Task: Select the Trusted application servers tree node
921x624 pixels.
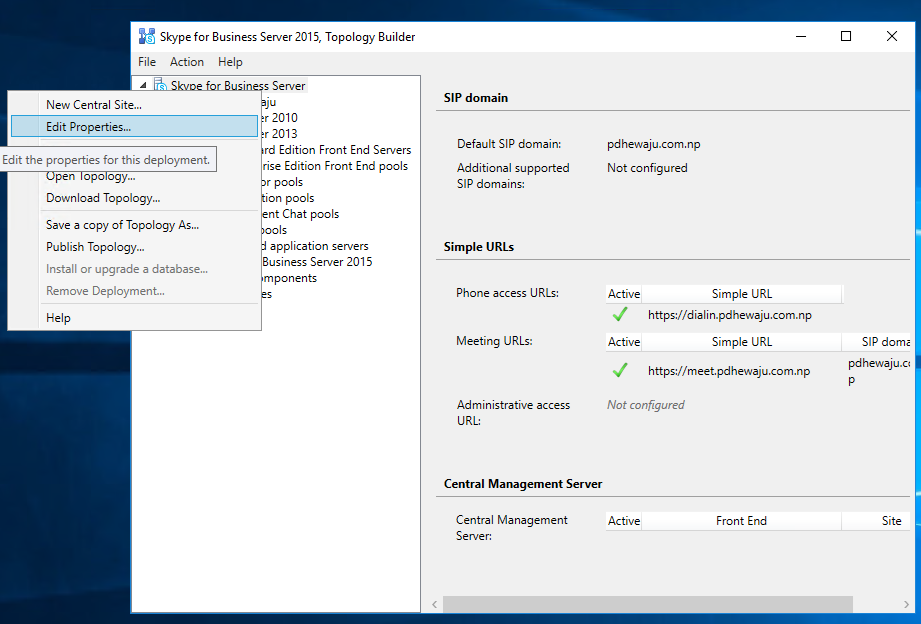Action: [315, 246]
